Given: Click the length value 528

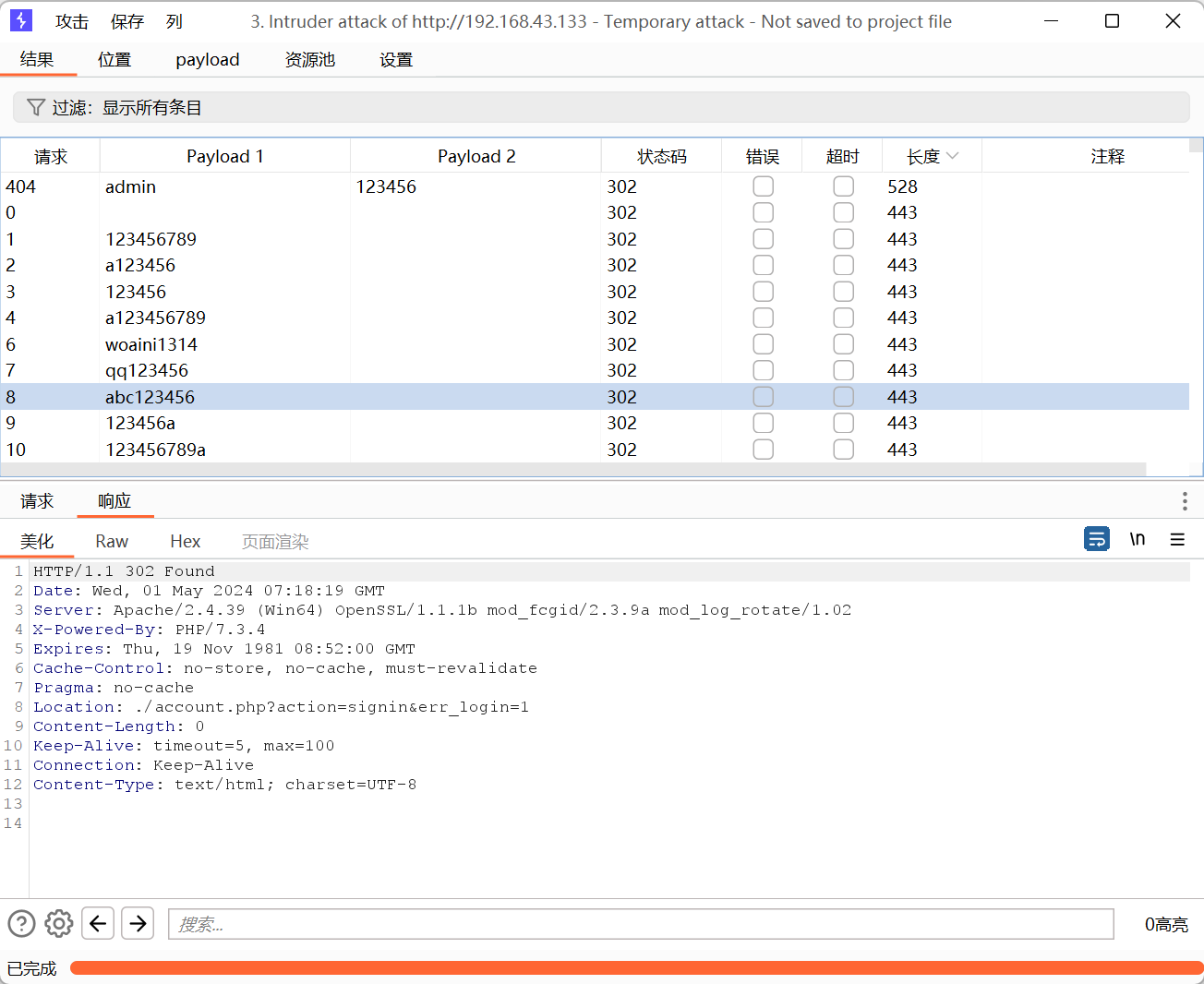Looking at the screenshot, I should coord(902,186).
